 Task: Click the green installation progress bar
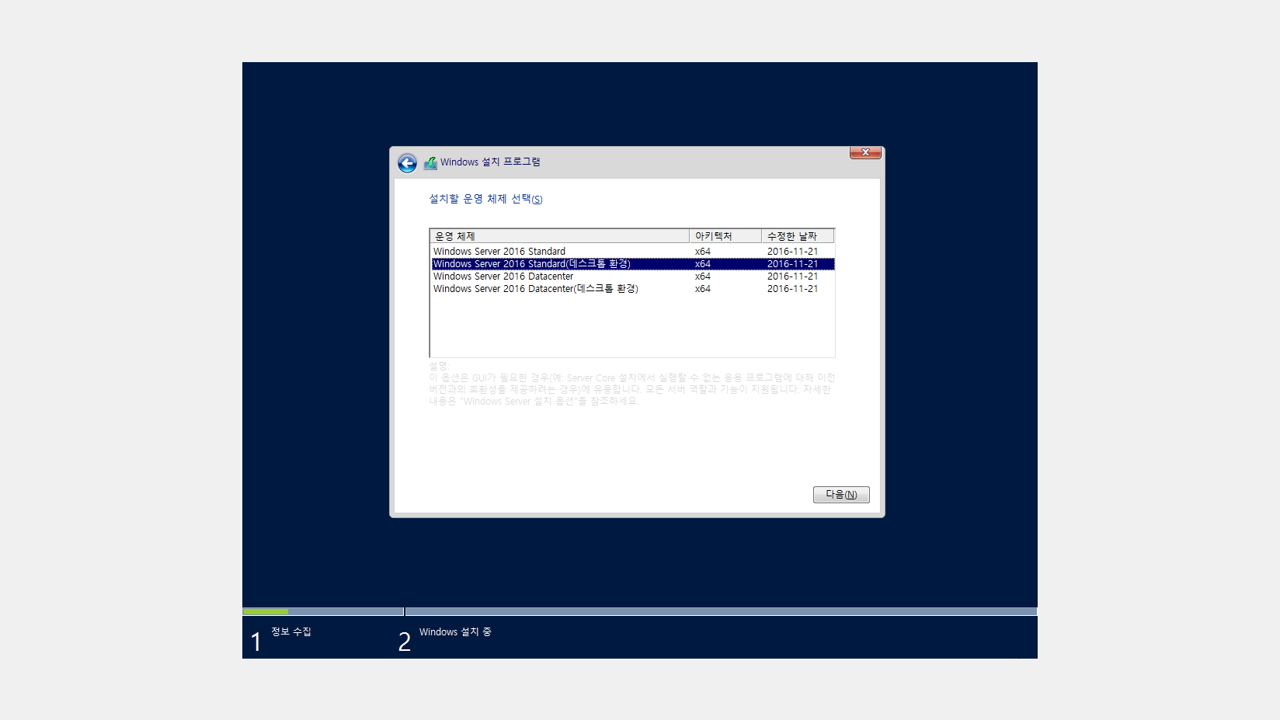[x=265, y=611]
